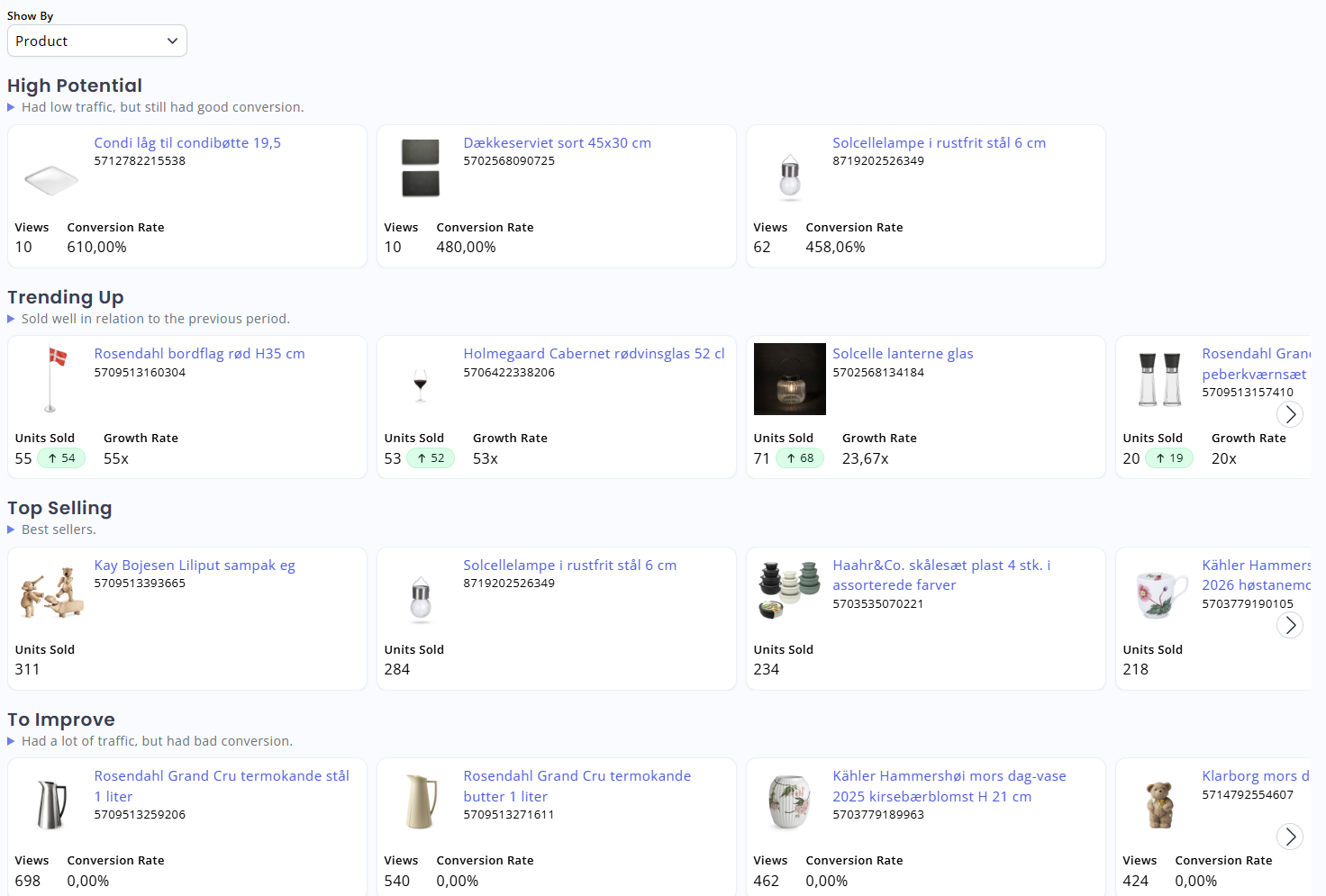Open the Show By Product dropdown
Screen dimensions: 1326x896
point(96,41)
